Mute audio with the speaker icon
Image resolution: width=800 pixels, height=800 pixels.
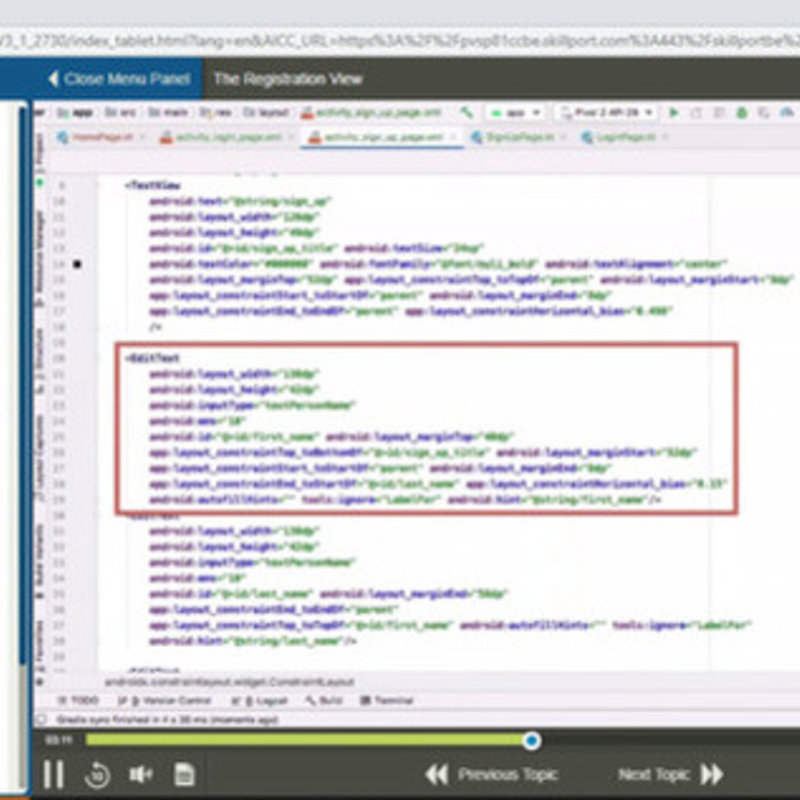[140, 774]
